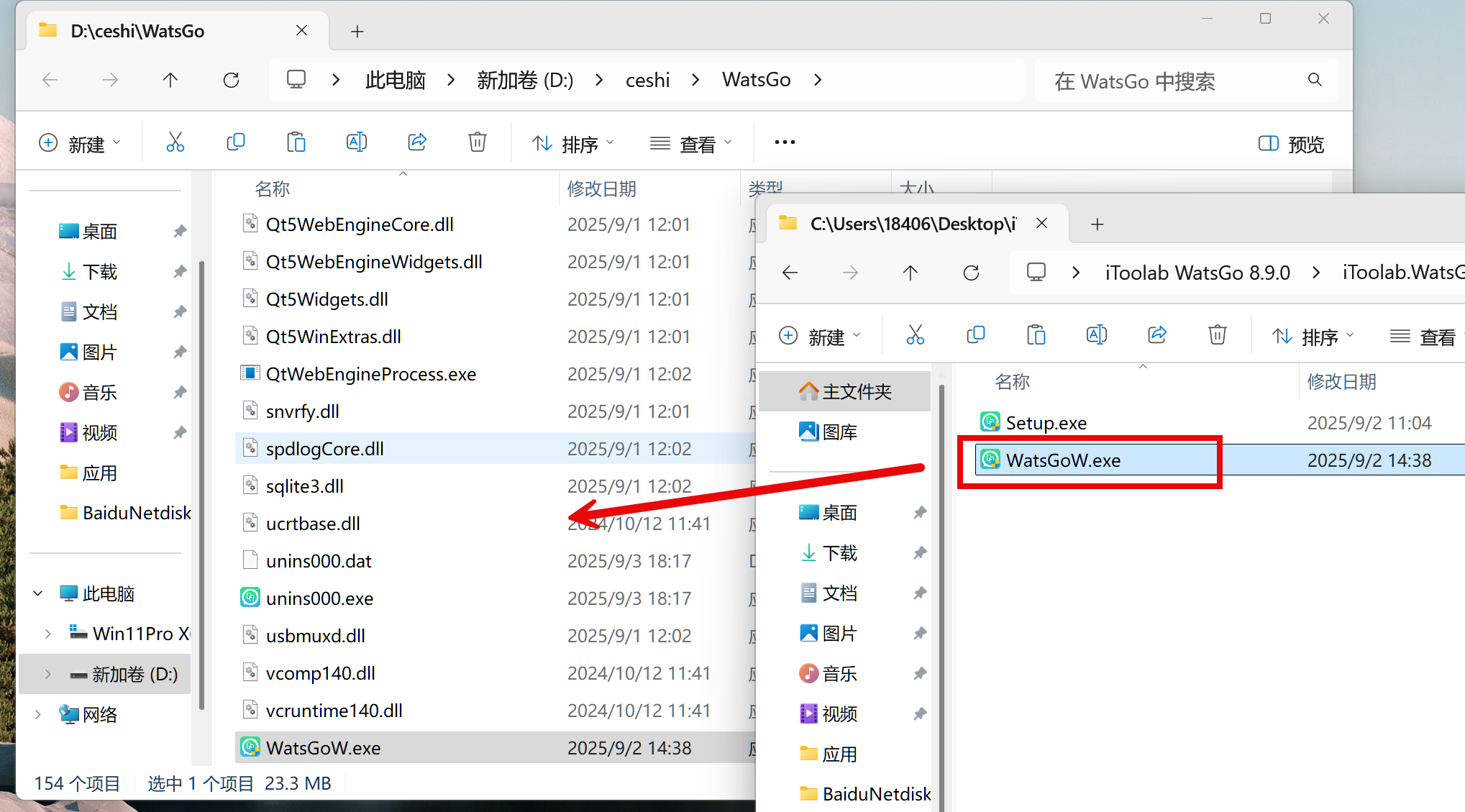Open the 排序 sort dropdown in back window
The width and height of the screenshot is (1465, 812).
572,144
